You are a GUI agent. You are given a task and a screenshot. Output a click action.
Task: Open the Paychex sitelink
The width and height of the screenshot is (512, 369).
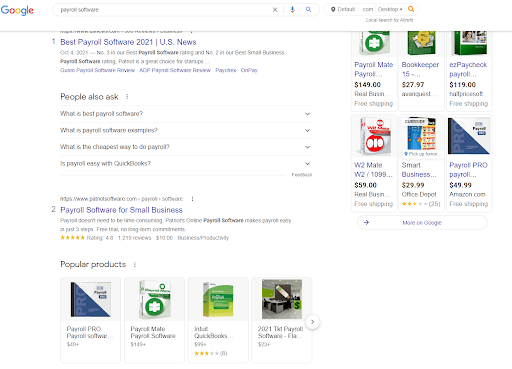[226, 70]
